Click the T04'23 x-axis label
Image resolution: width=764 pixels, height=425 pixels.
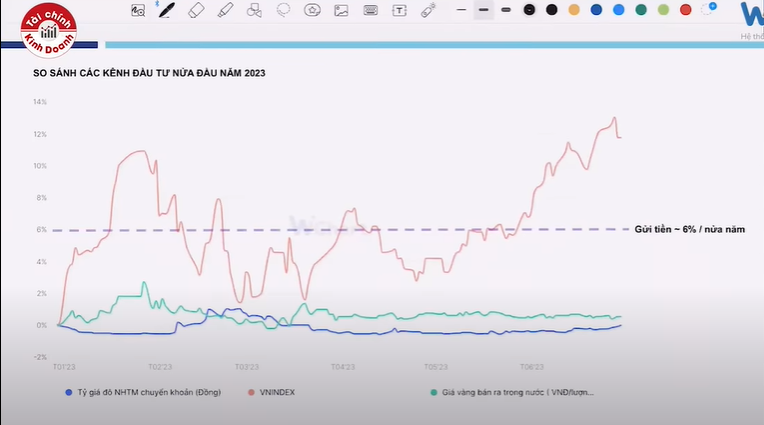click(343, 367)
